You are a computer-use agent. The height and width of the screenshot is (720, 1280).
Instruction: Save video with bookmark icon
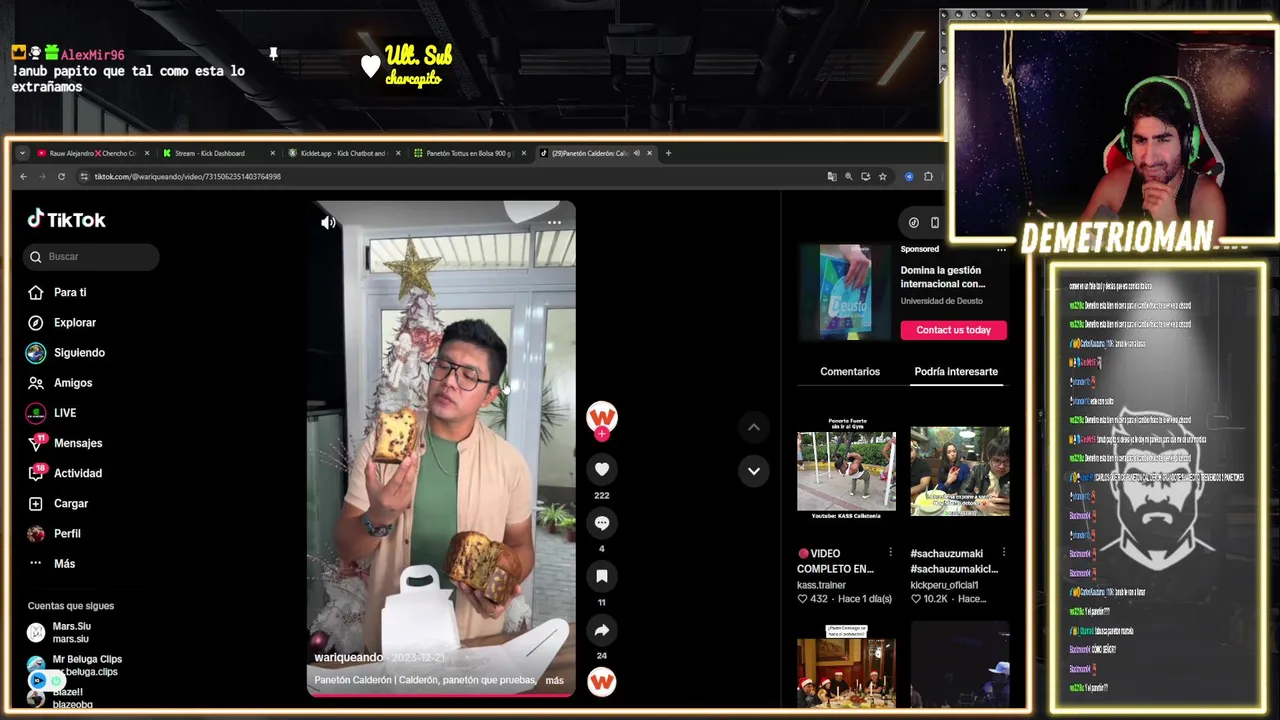[x=602, y=576]
